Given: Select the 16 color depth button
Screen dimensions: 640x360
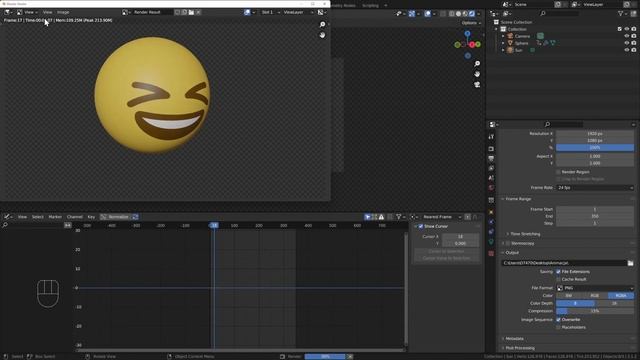Looking at the screenshot, I should (614, 304).
